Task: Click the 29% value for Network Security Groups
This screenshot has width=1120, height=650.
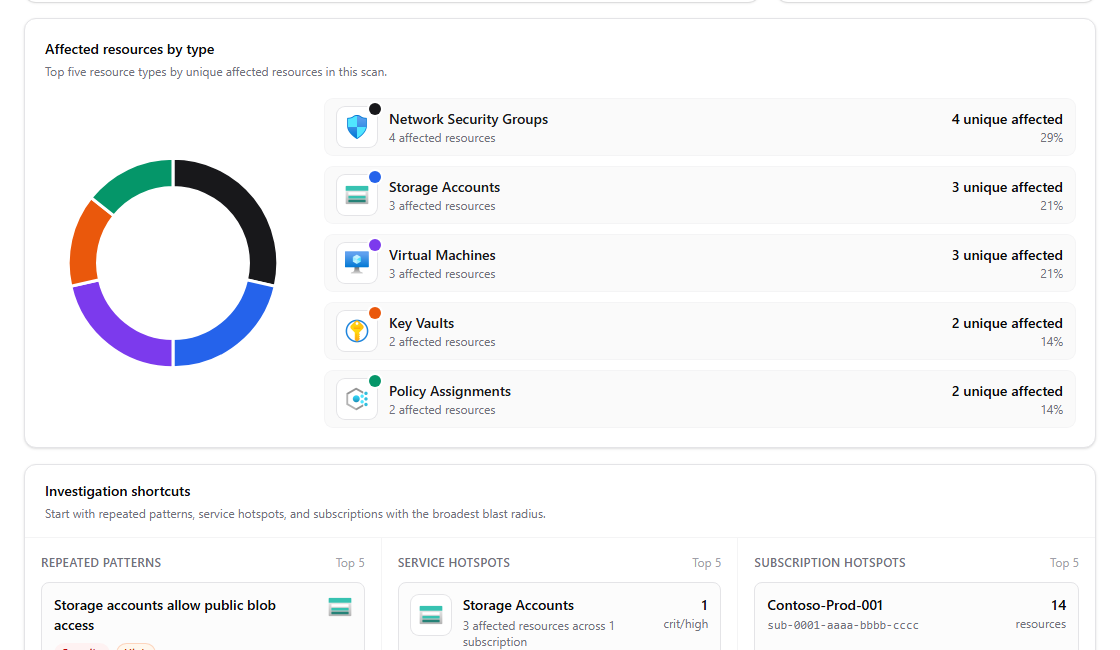Action: click(x=1051, y=138)
